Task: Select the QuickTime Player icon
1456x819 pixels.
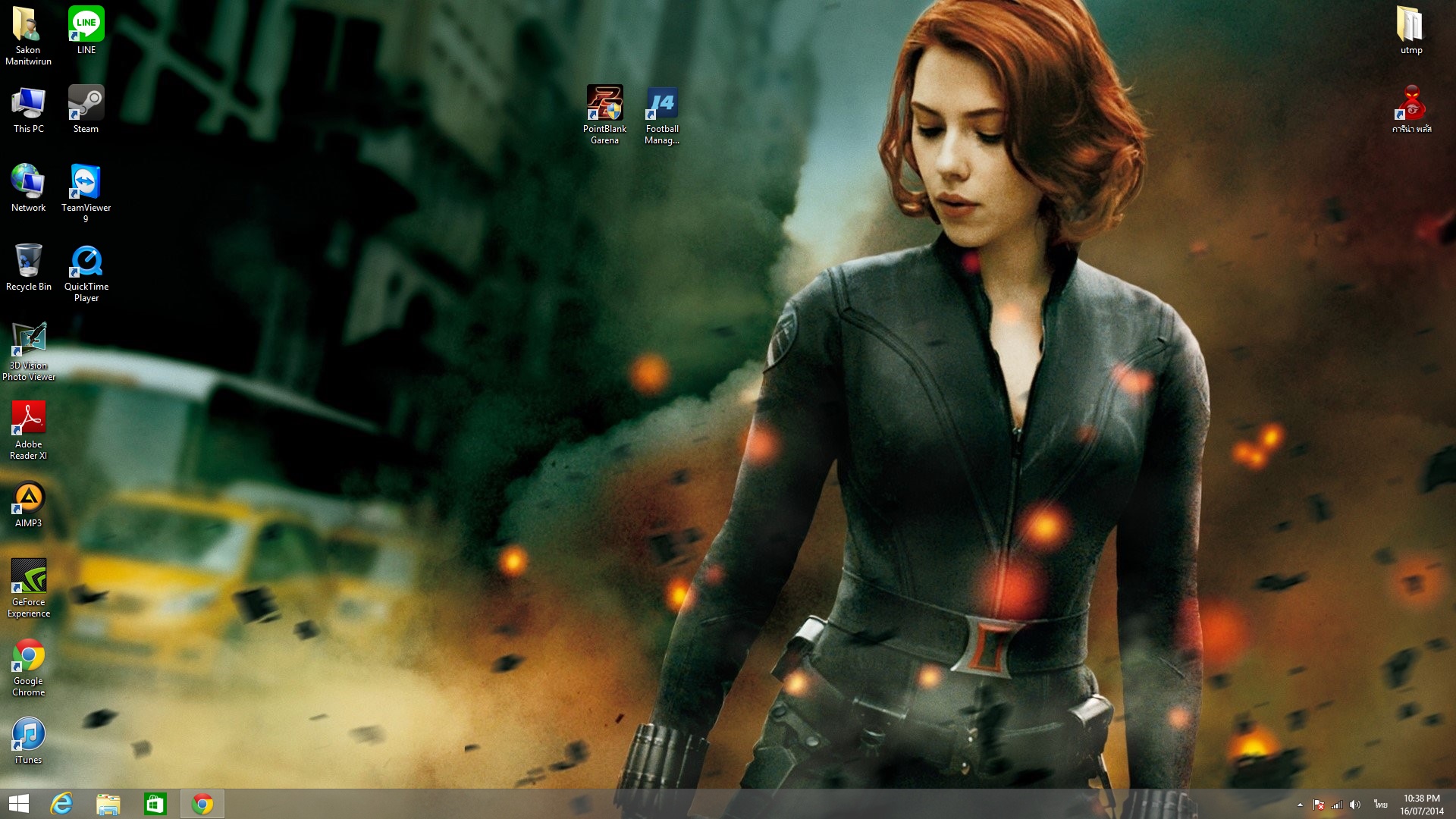Action: coord(86,262)
